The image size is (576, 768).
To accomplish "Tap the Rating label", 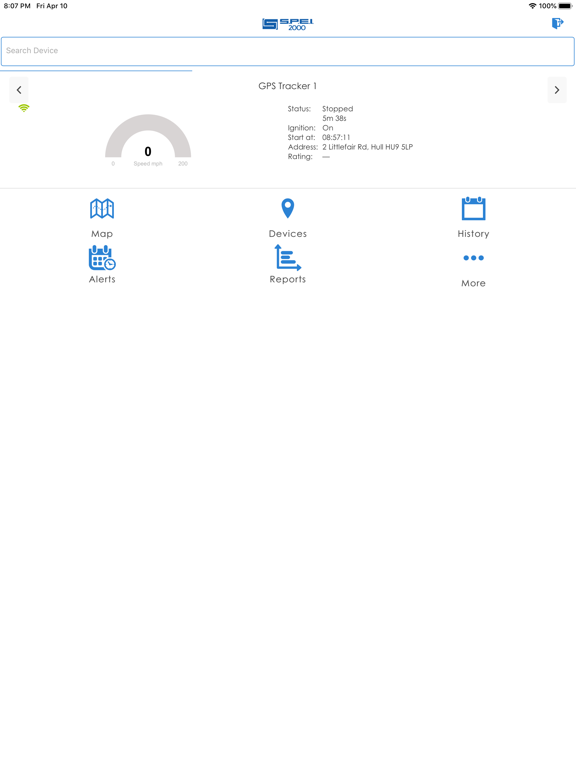I will coord(300,157).
